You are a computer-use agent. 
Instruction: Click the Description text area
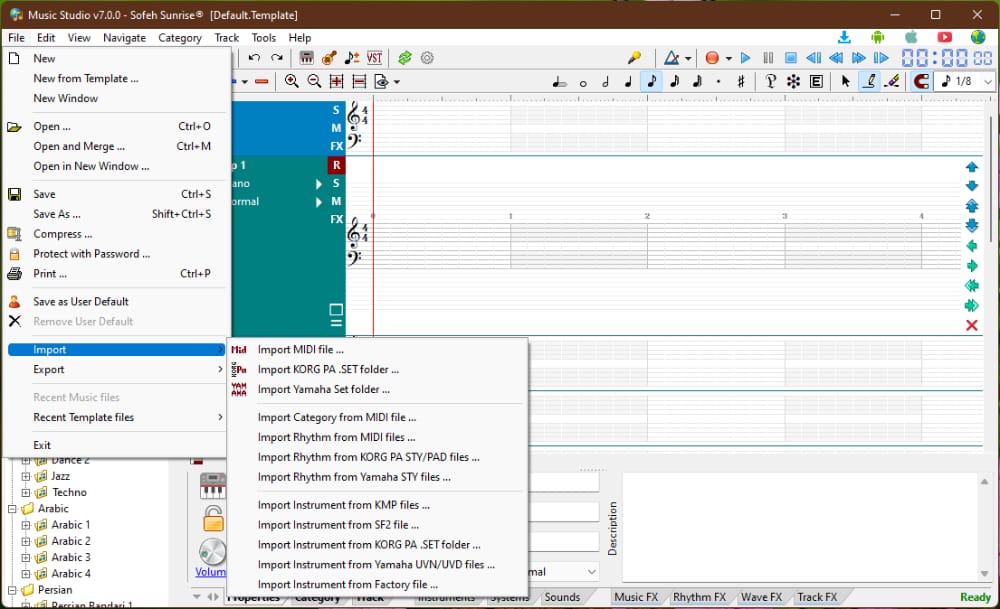[800, 526]
